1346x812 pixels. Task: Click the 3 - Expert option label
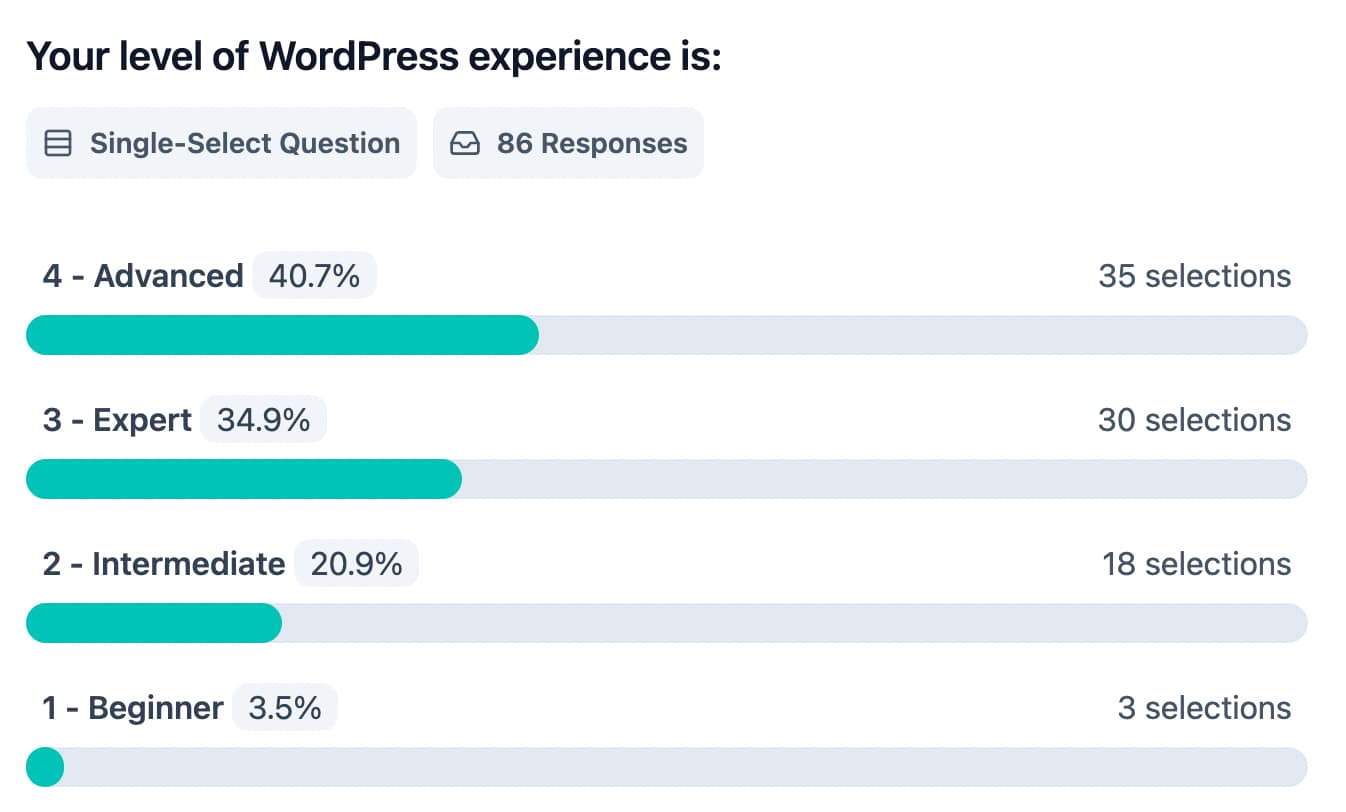point(117,420)
